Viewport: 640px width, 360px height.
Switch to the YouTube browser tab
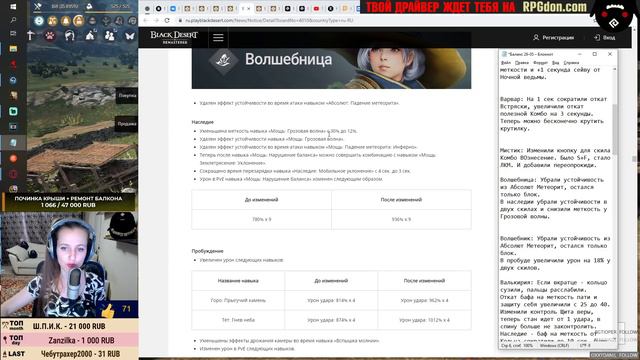[x=316, y=9]
